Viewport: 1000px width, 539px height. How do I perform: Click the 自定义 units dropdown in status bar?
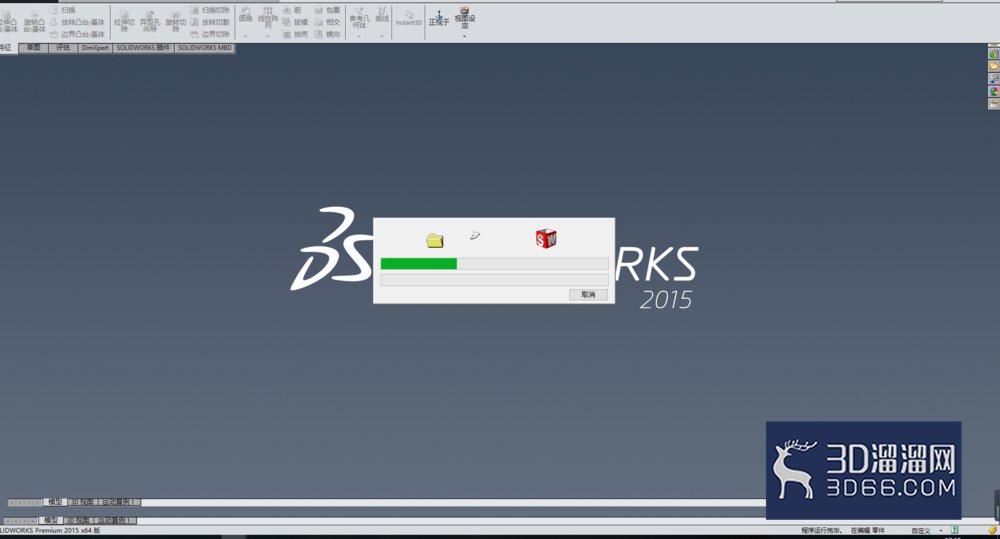pos(926,531)
